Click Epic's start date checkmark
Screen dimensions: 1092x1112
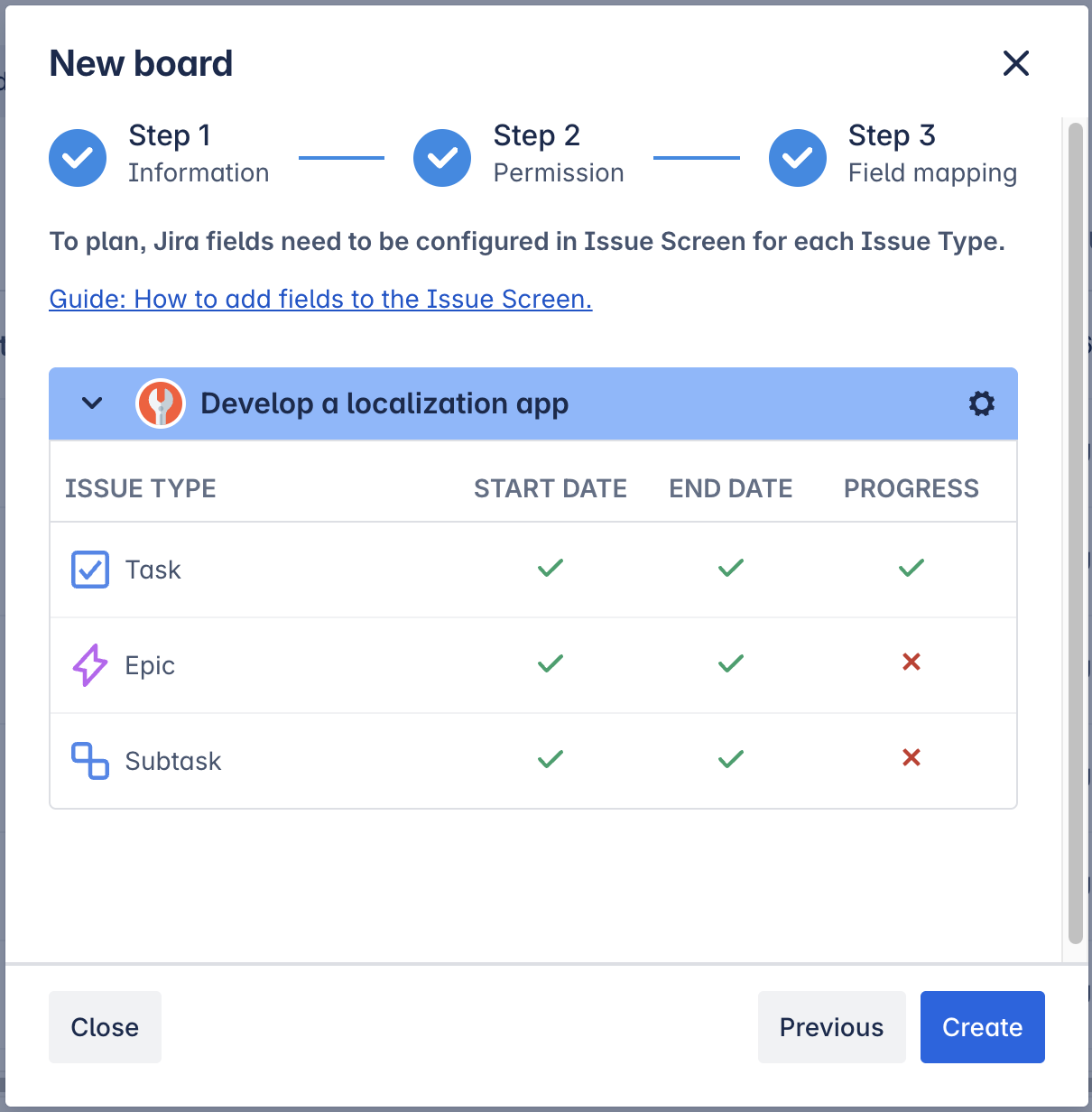pos(551,663)
